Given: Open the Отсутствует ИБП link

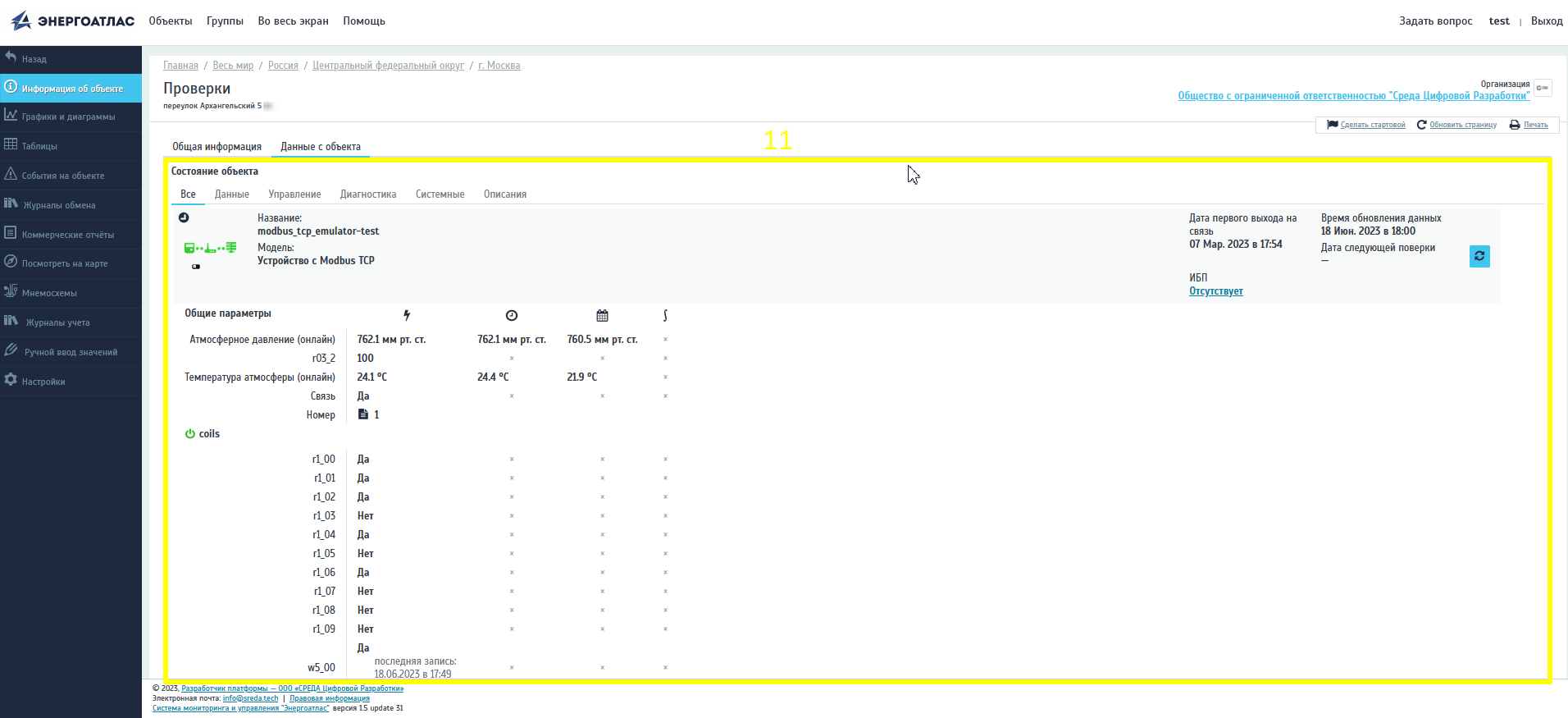Looking at the screenshot, I should pos(1215,291).
